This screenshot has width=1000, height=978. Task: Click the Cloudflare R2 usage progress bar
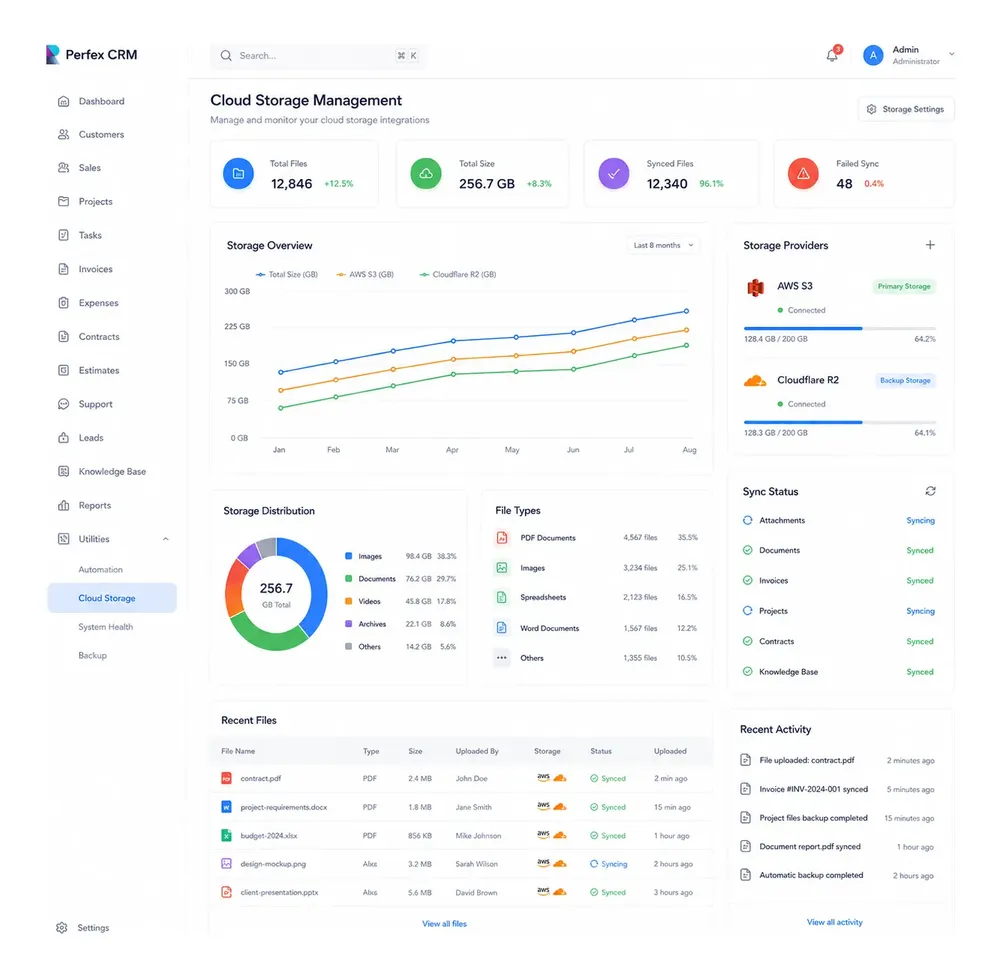click(840, 422)
